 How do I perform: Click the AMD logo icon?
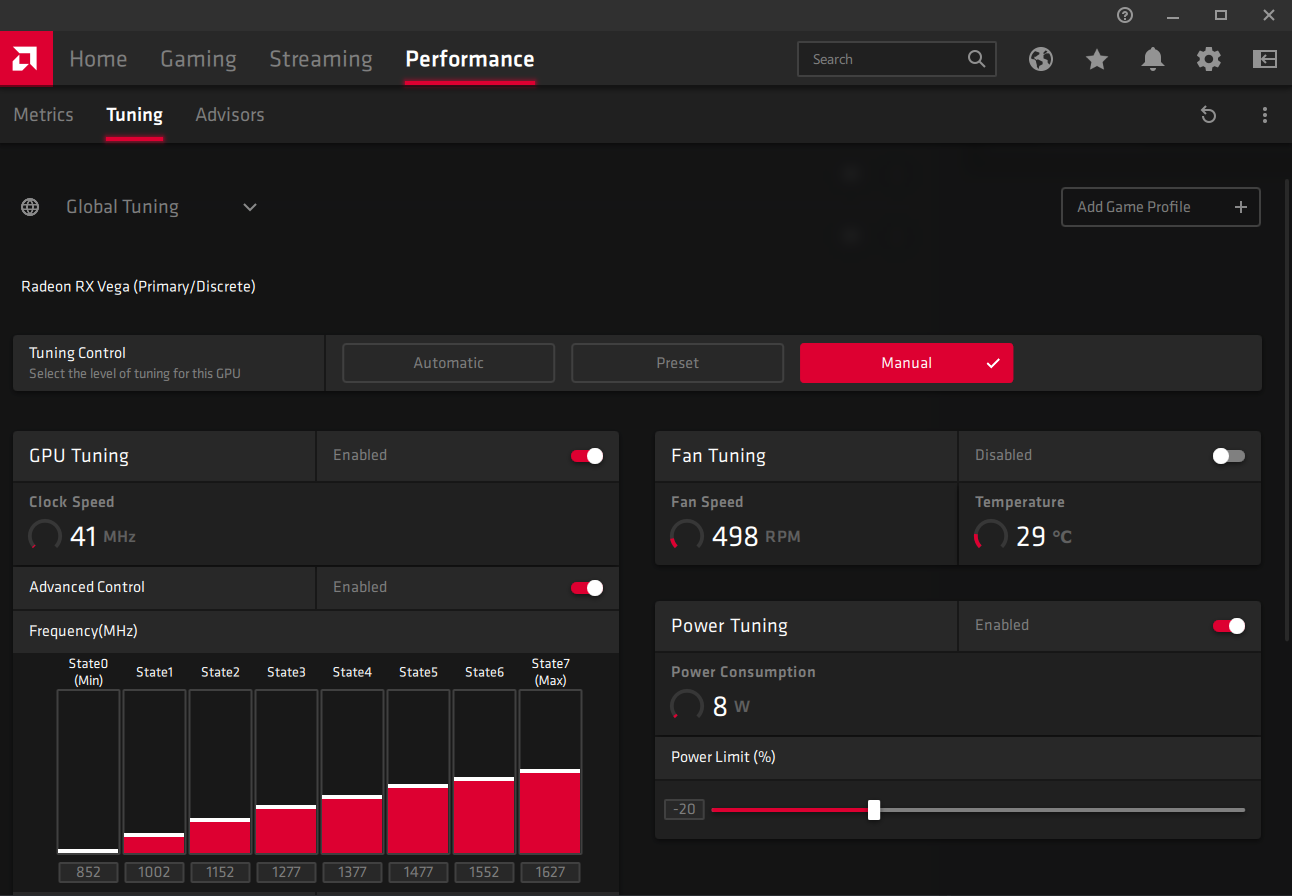[26, 59]
